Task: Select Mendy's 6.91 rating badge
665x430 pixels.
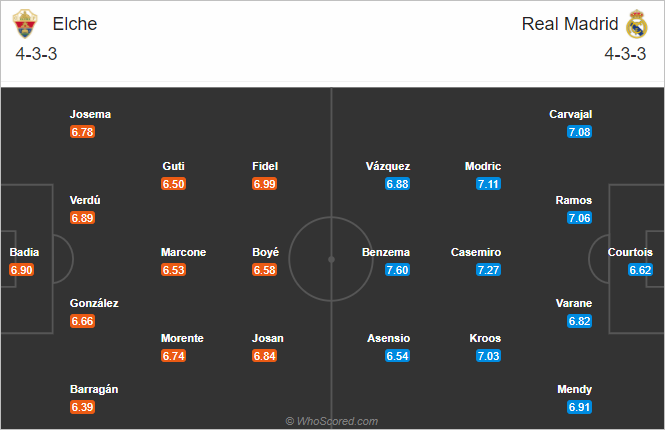Action: (x=580, y=407)
